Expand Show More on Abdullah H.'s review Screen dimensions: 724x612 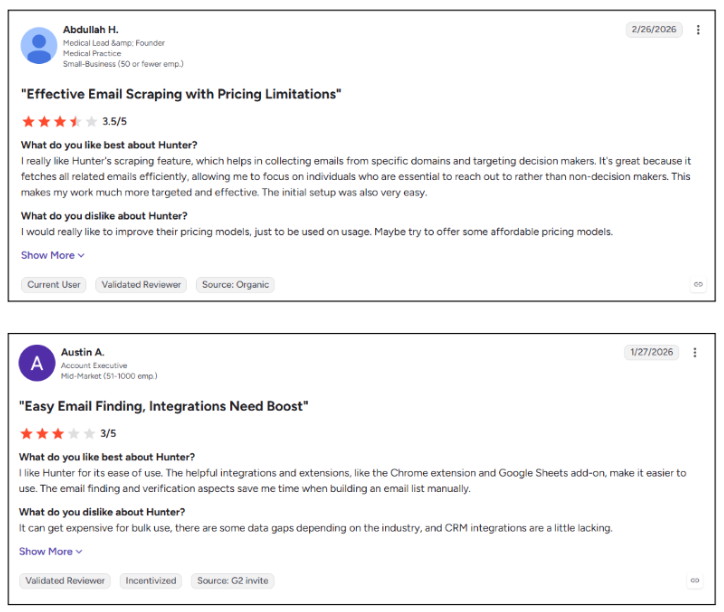pyautogui.click(x=53, y=255)
